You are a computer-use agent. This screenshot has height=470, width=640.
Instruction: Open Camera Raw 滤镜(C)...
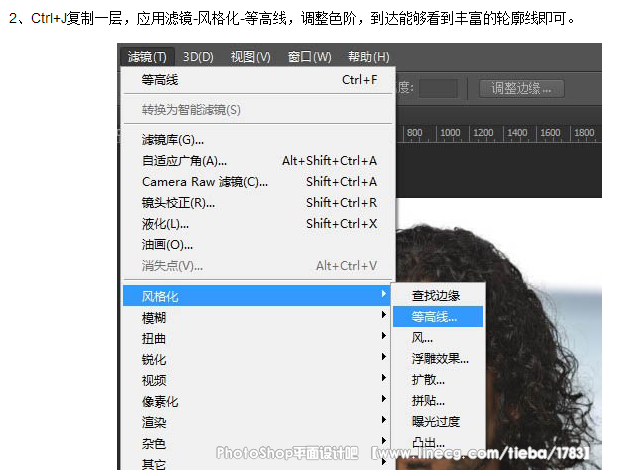coord(259,182)
